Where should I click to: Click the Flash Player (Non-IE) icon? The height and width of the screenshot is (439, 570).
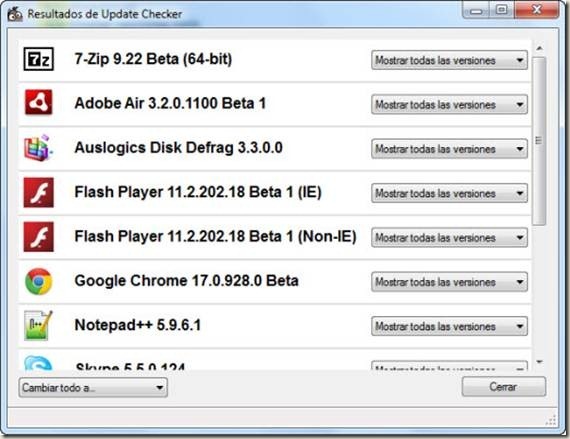click(x=39, y=237)
